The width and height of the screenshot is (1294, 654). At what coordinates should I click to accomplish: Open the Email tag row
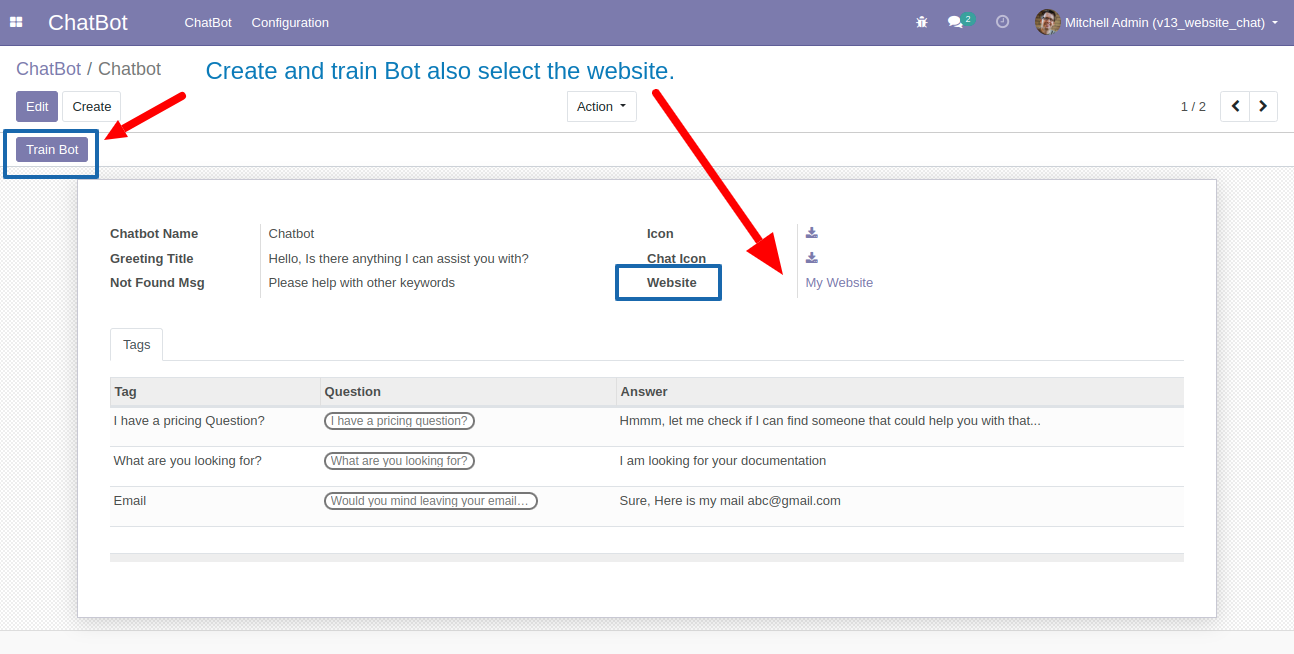coord(130,501)
